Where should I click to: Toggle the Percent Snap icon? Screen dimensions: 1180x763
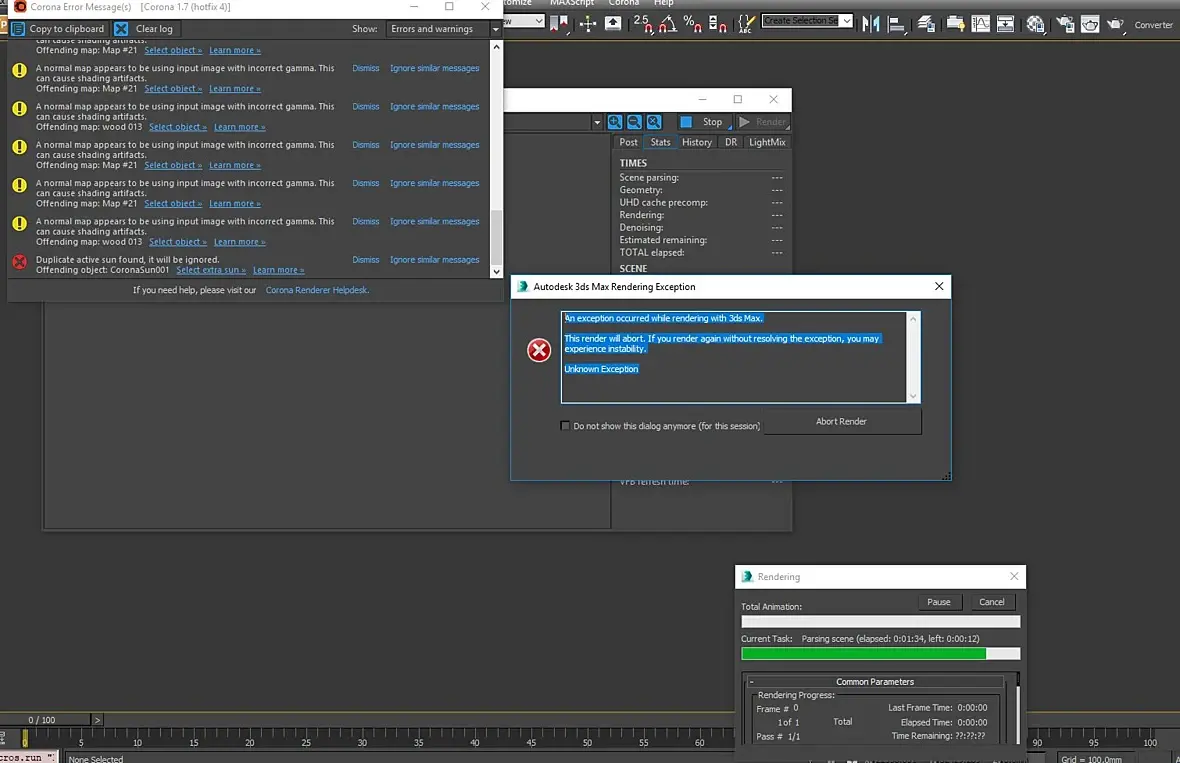[x=693, y=23]
